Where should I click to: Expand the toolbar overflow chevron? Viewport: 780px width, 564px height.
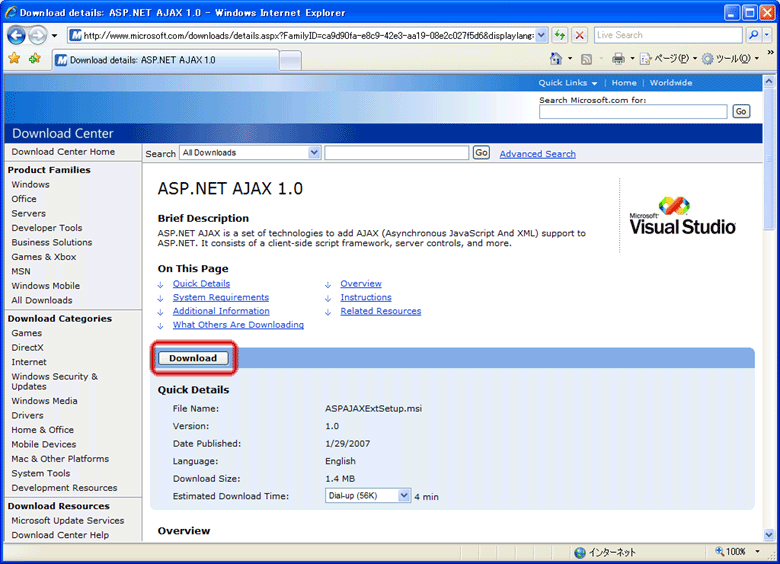point(771,52)
